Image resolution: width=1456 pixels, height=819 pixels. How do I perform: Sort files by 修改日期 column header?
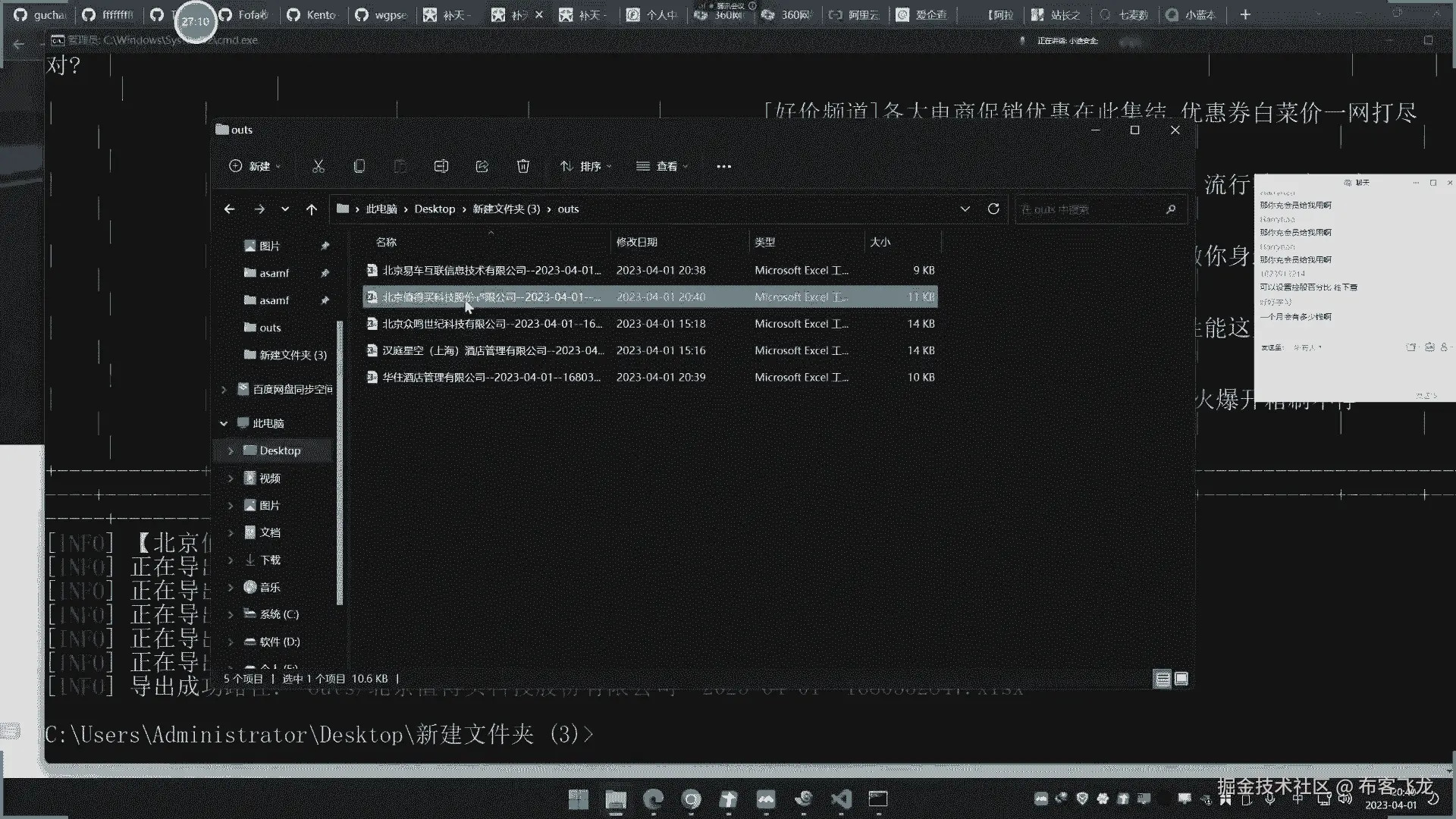point(637,242)
